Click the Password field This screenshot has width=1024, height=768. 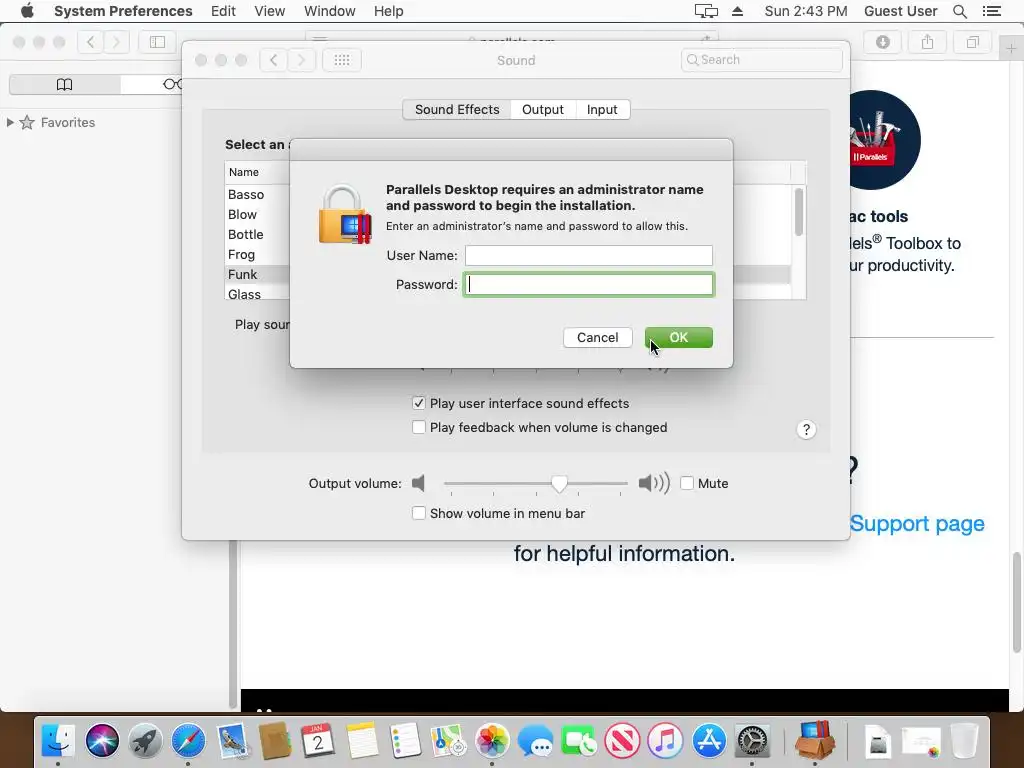588,284
